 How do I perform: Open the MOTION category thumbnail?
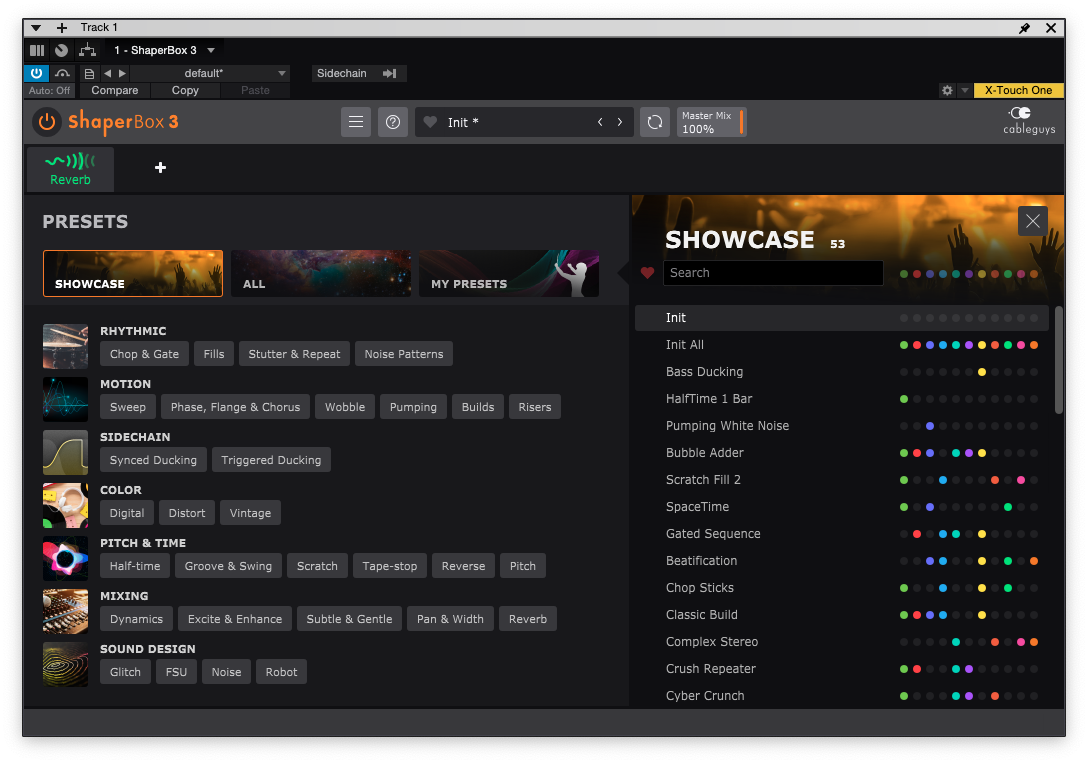click(x=65, y=400)
